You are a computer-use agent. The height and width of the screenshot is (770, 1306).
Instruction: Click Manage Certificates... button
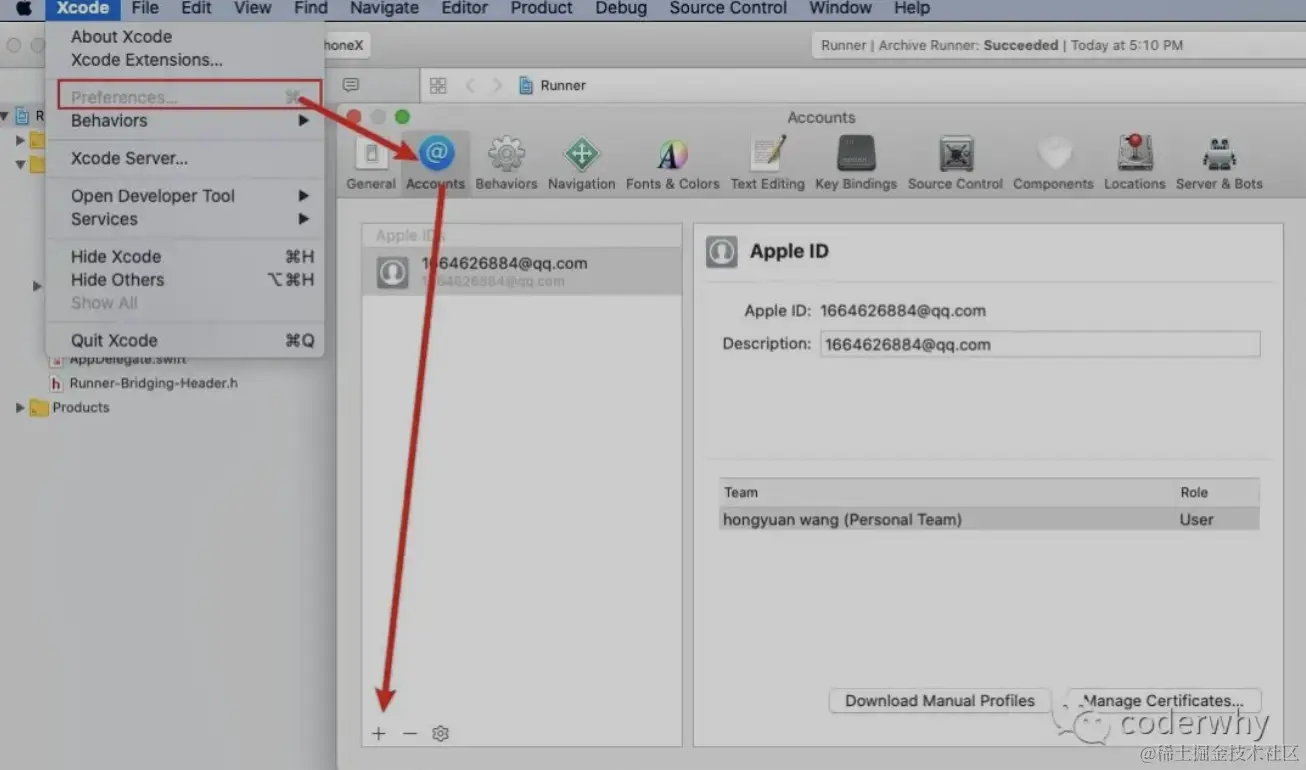(1163, 701)
